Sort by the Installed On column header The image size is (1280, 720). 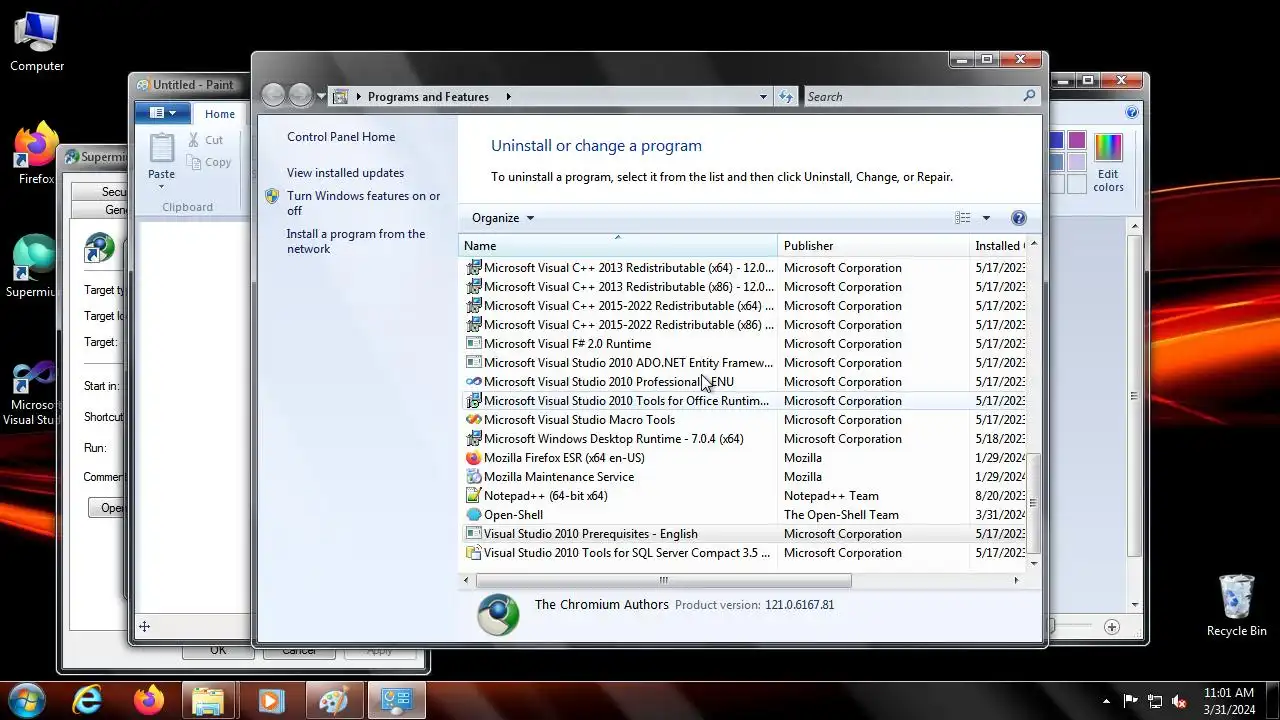[x=998, y=245]
